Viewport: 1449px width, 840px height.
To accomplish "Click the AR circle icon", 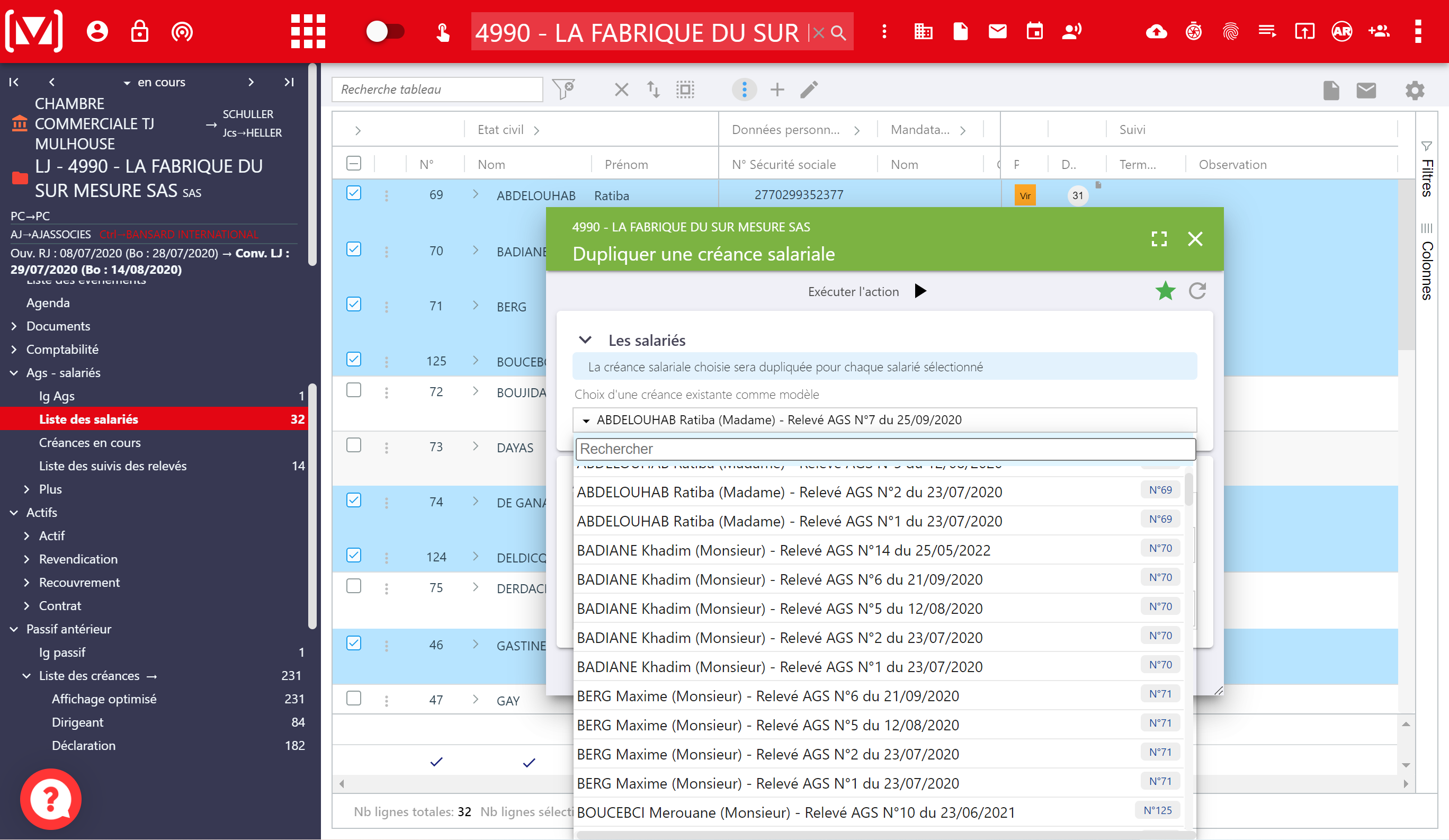I will click(x=1341, y=31).
